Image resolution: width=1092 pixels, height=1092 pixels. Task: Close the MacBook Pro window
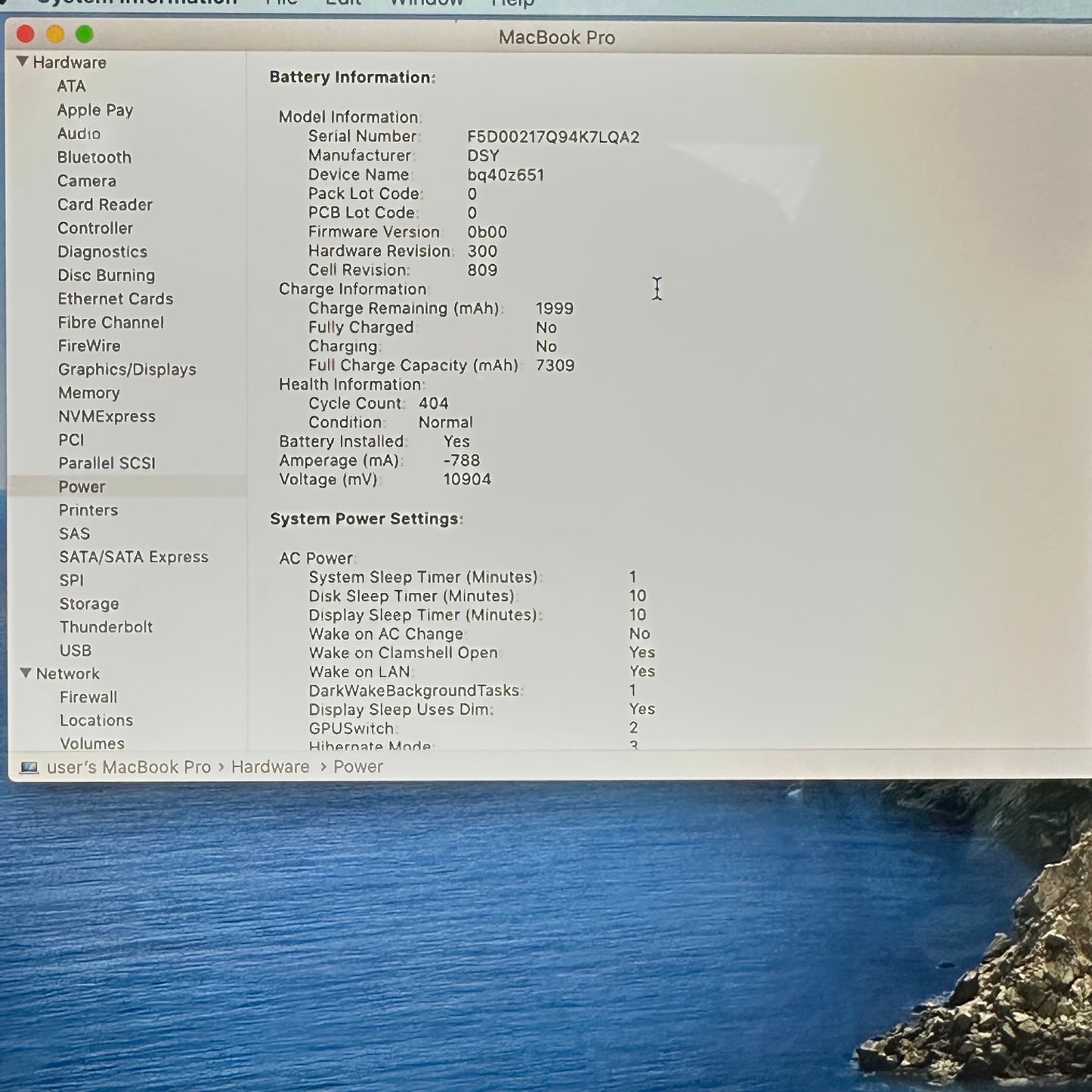(x=26, y=34)
